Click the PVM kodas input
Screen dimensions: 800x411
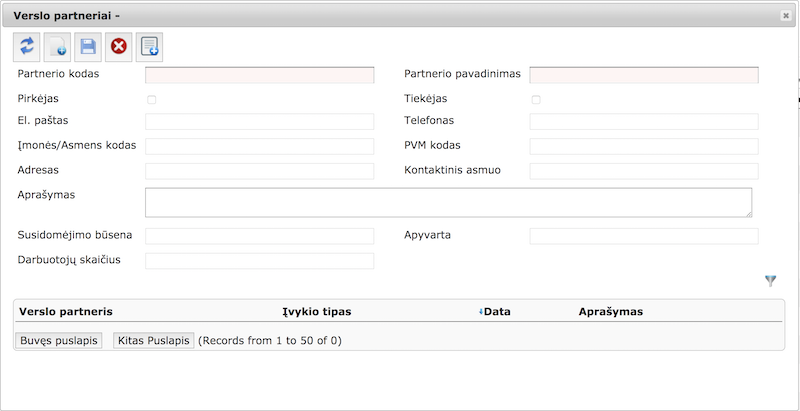click(x=644, y=146)
